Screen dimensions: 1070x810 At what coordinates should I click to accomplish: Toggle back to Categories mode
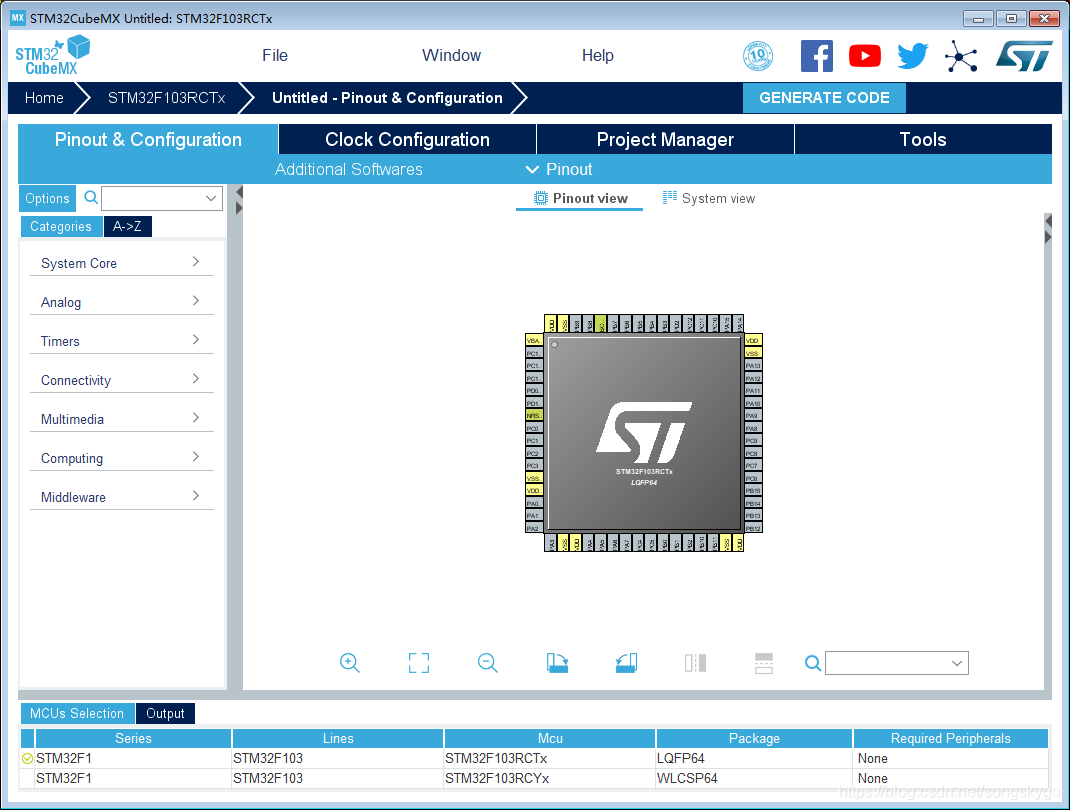coord(61,227)
